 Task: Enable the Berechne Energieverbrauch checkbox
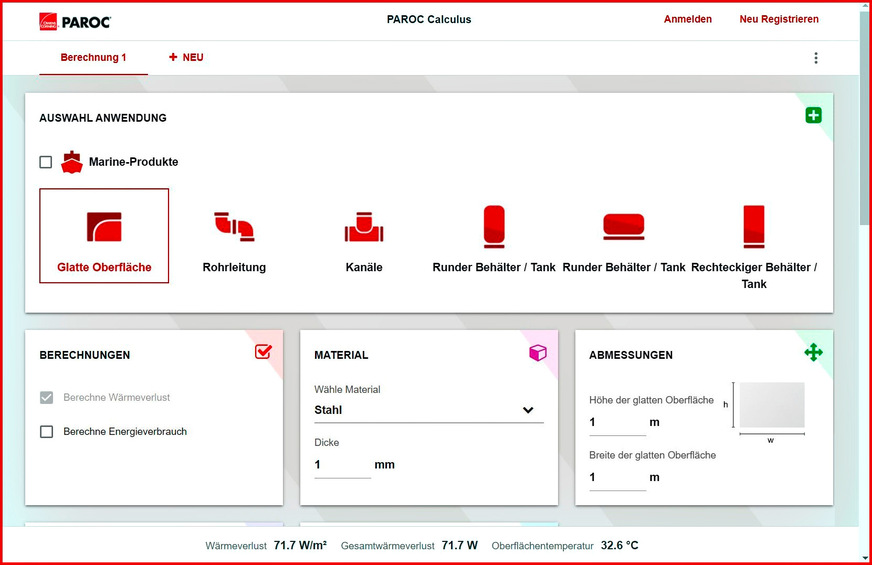click(x=47, y=432)
